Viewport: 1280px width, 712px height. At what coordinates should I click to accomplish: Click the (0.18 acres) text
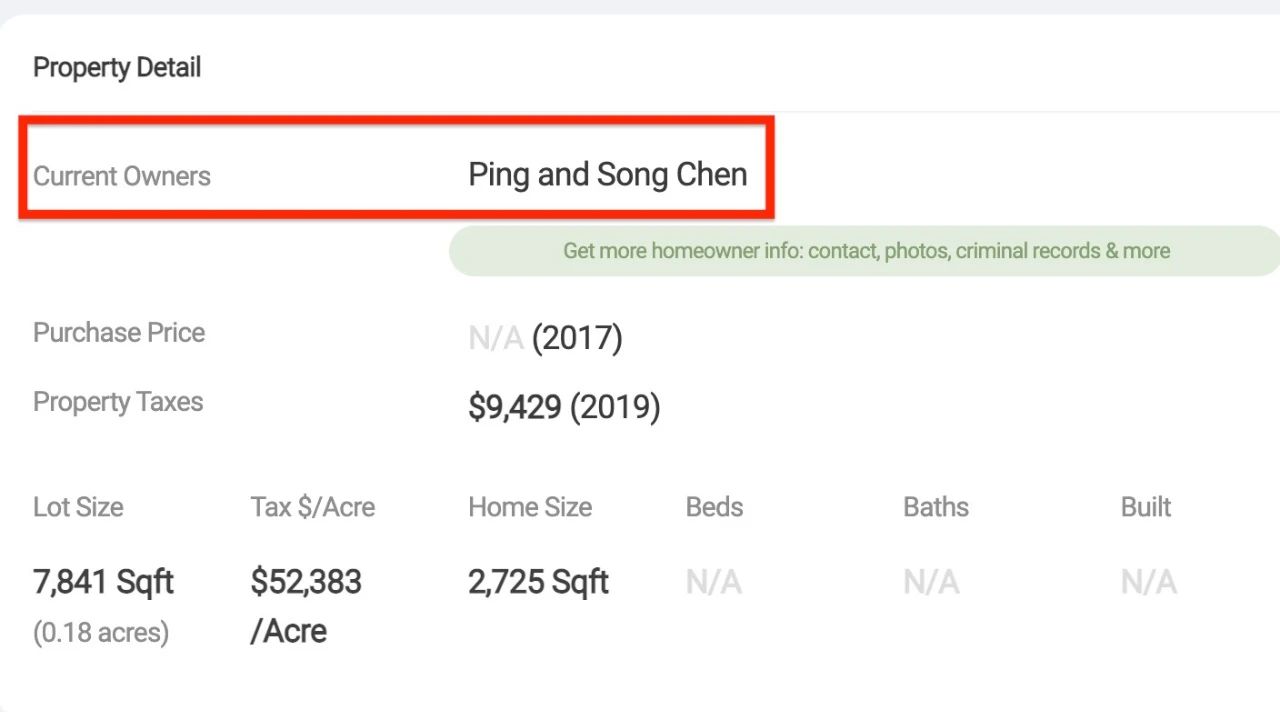101,633
